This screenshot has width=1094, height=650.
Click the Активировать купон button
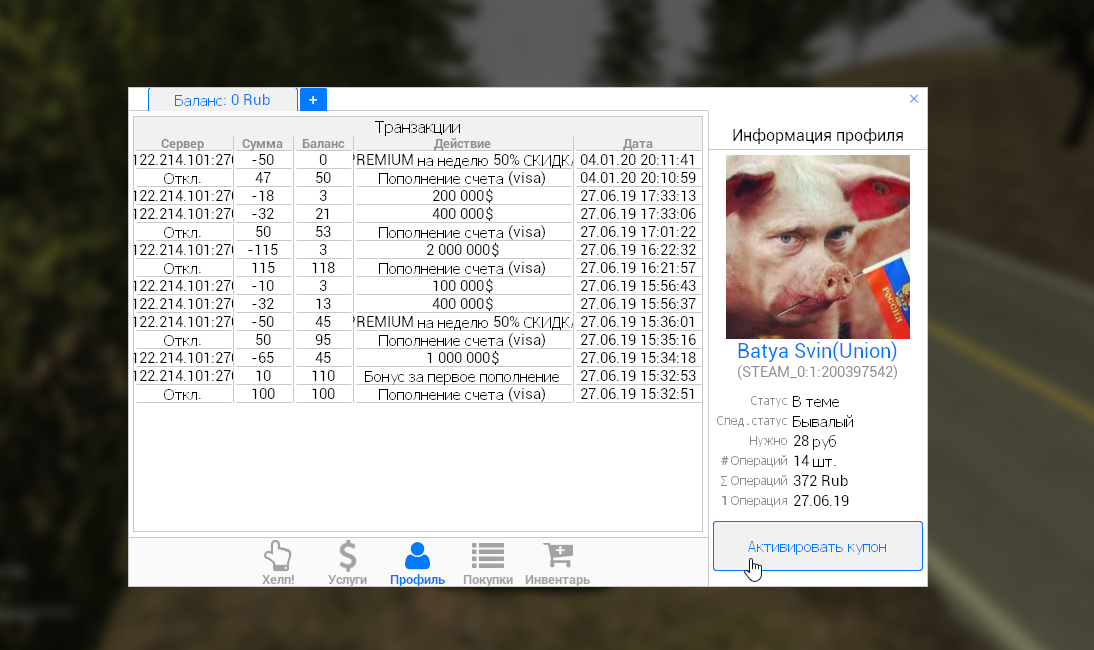click(x=818, y=546)
